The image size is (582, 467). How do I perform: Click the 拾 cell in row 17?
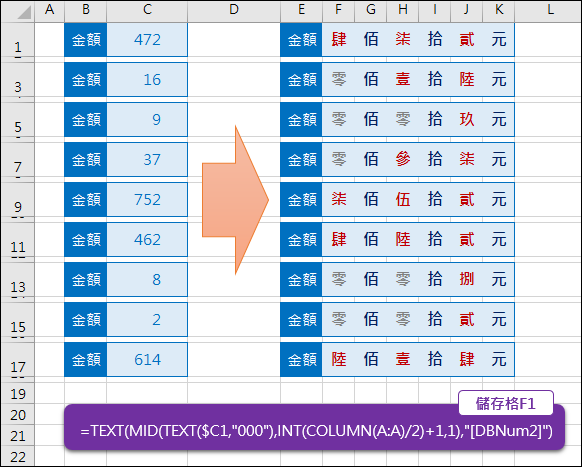[434, 360]
